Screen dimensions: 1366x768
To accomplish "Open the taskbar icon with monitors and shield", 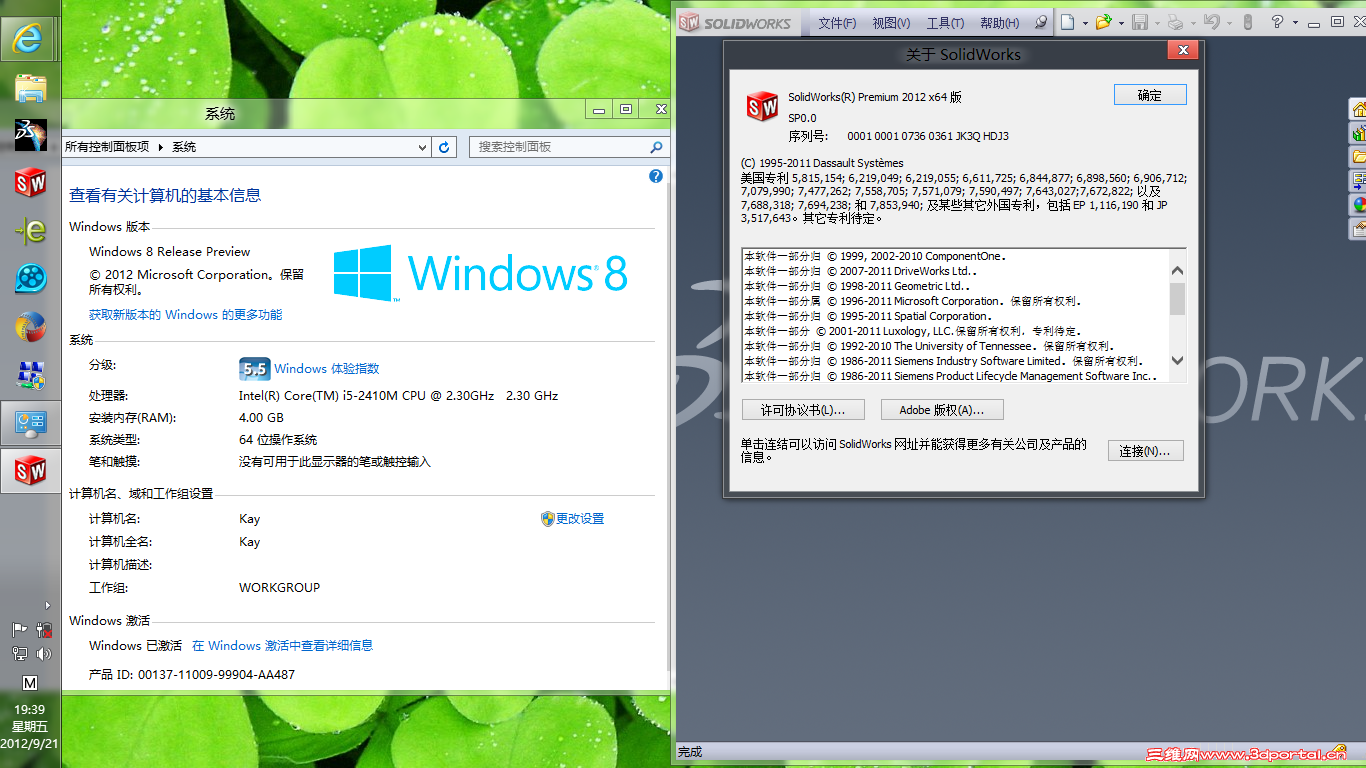I will [x=30, y=374].
